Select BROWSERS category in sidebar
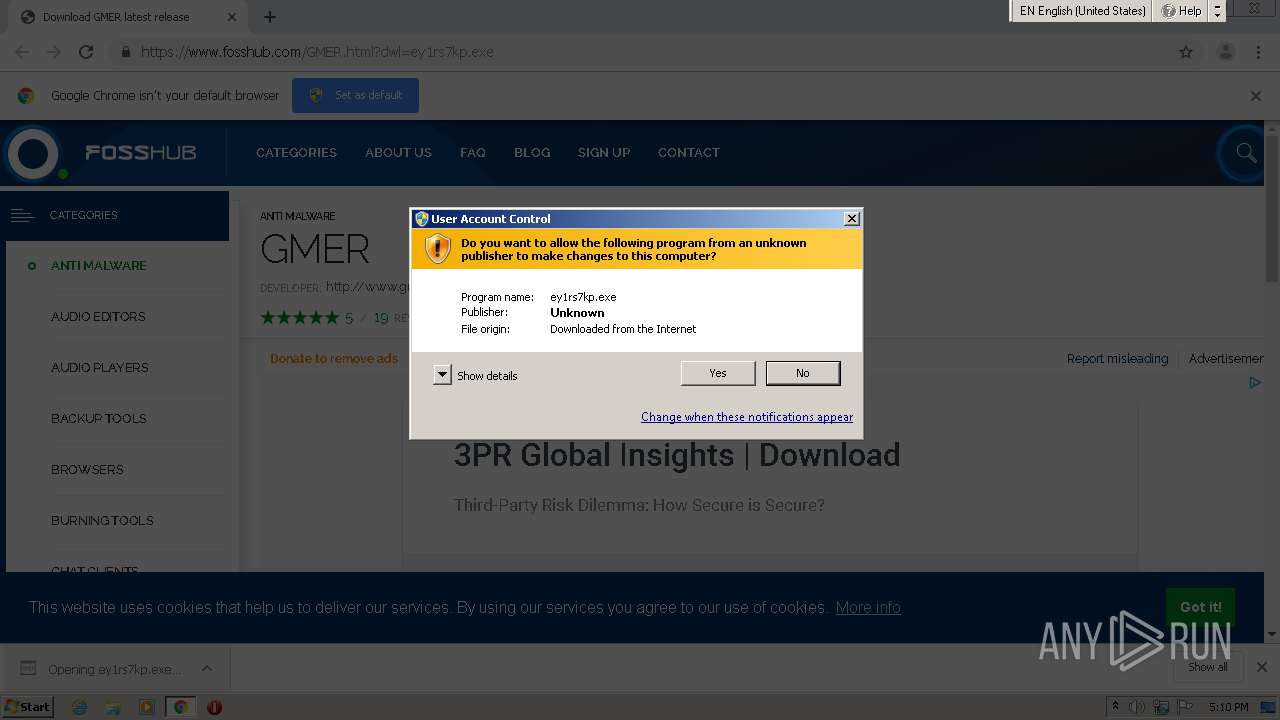 coord(87,470)
